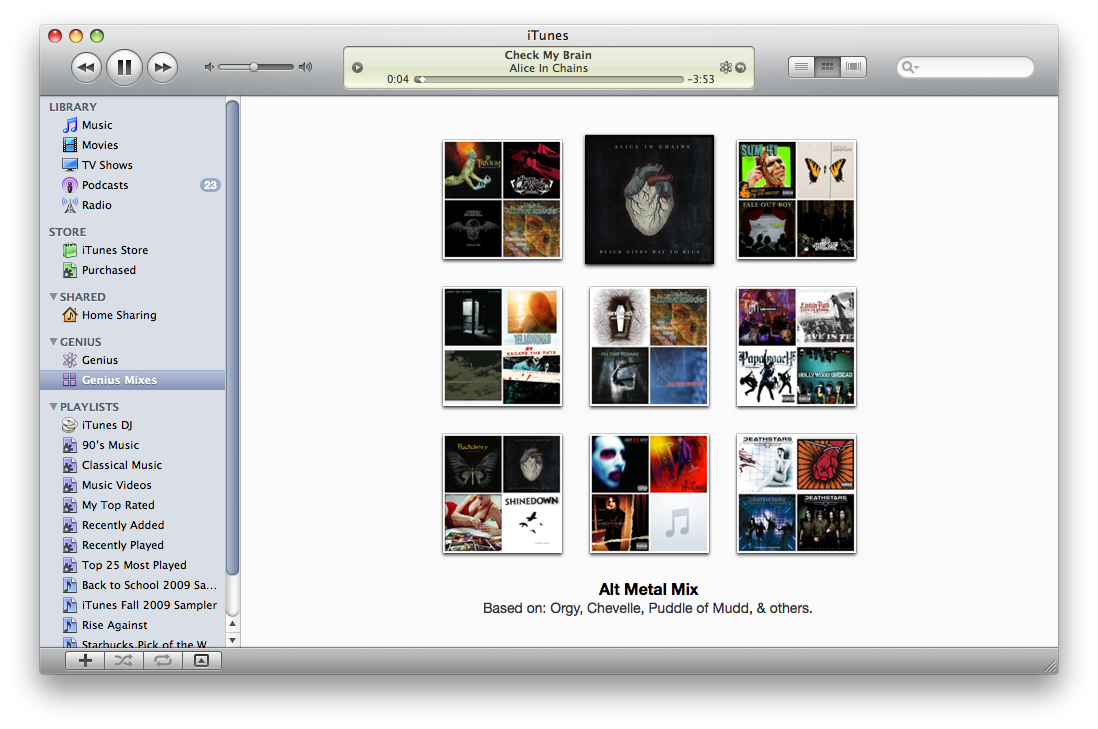Click the search field
Viewport: 1098px width, 729px height.
coord(965,67)
